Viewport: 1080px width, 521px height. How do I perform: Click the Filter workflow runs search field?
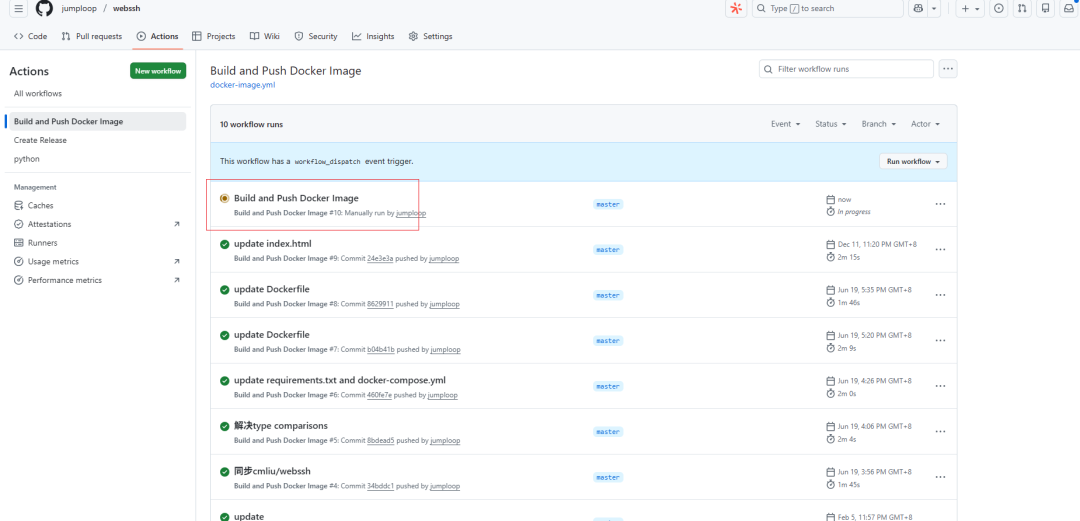(846, 69)
